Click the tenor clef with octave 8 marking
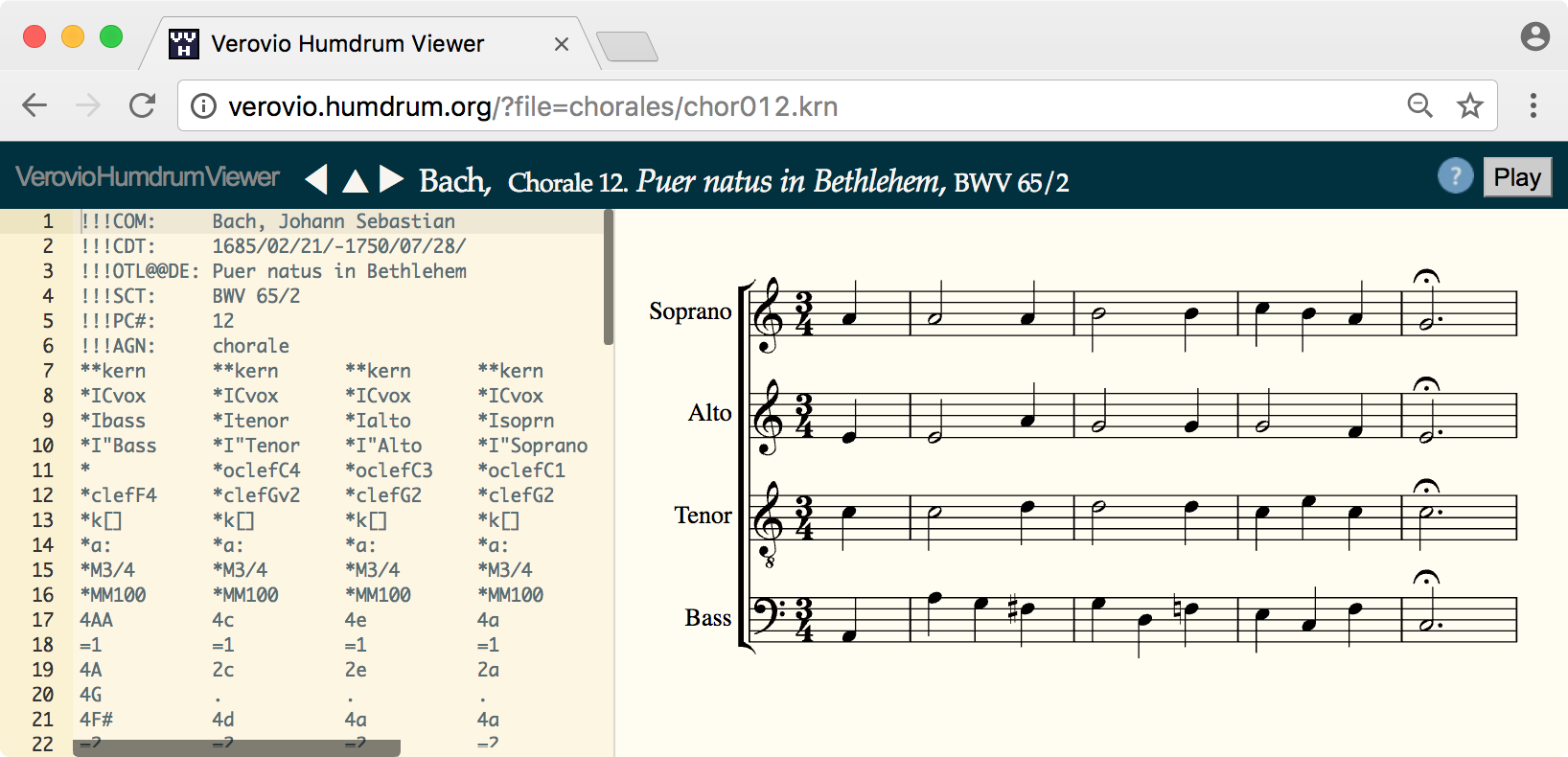This screenshot has width=1568, height=757. [x=769, y=525]
